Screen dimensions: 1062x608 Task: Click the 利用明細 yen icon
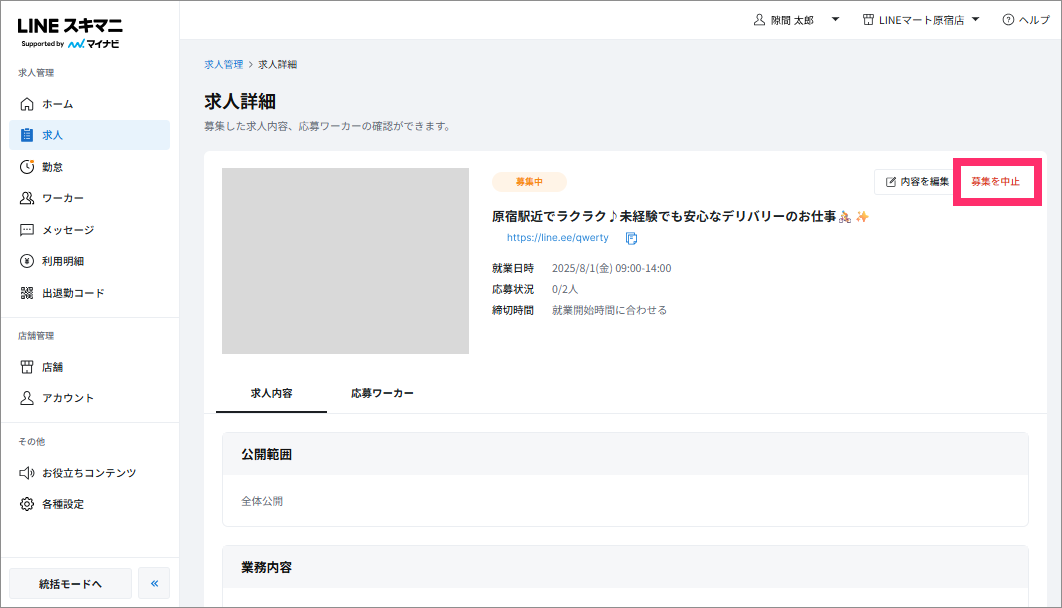[26, 261]
